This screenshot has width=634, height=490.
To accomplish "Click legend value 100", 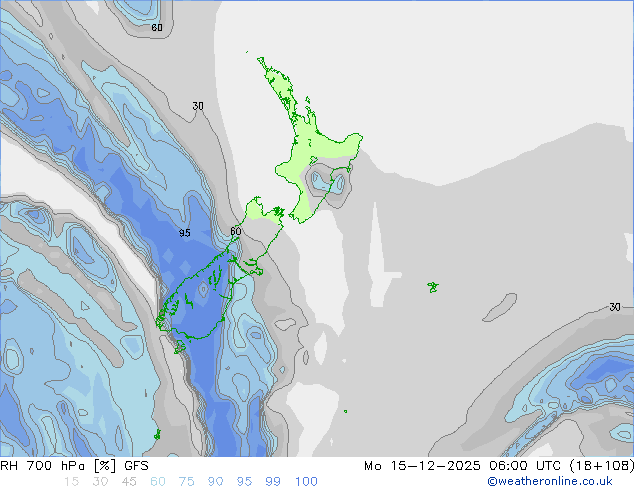I will (x=306, y=482).
